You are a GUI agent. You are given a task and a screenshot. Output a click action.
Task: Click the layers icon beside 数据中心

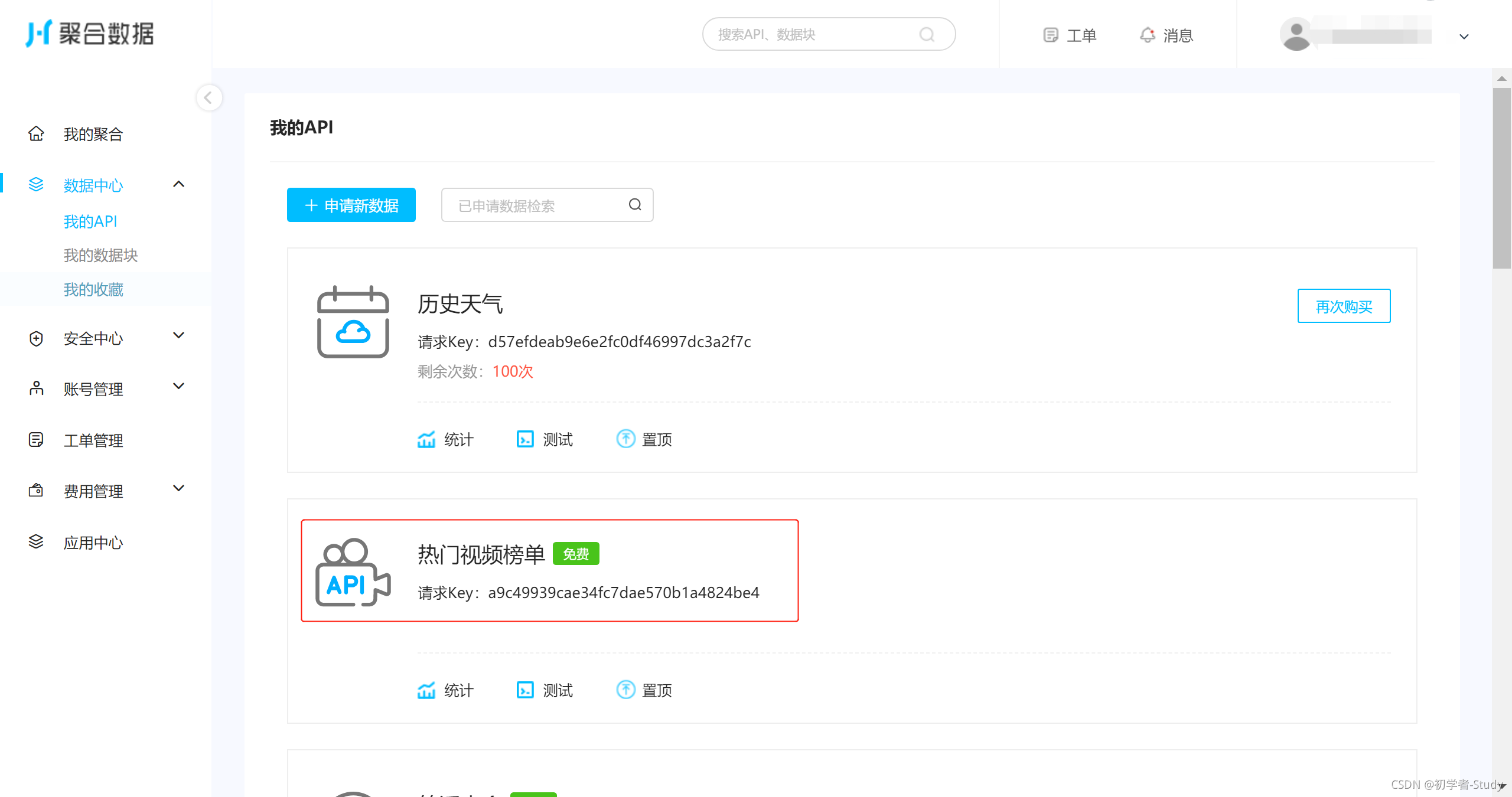(x=36, y=185)
